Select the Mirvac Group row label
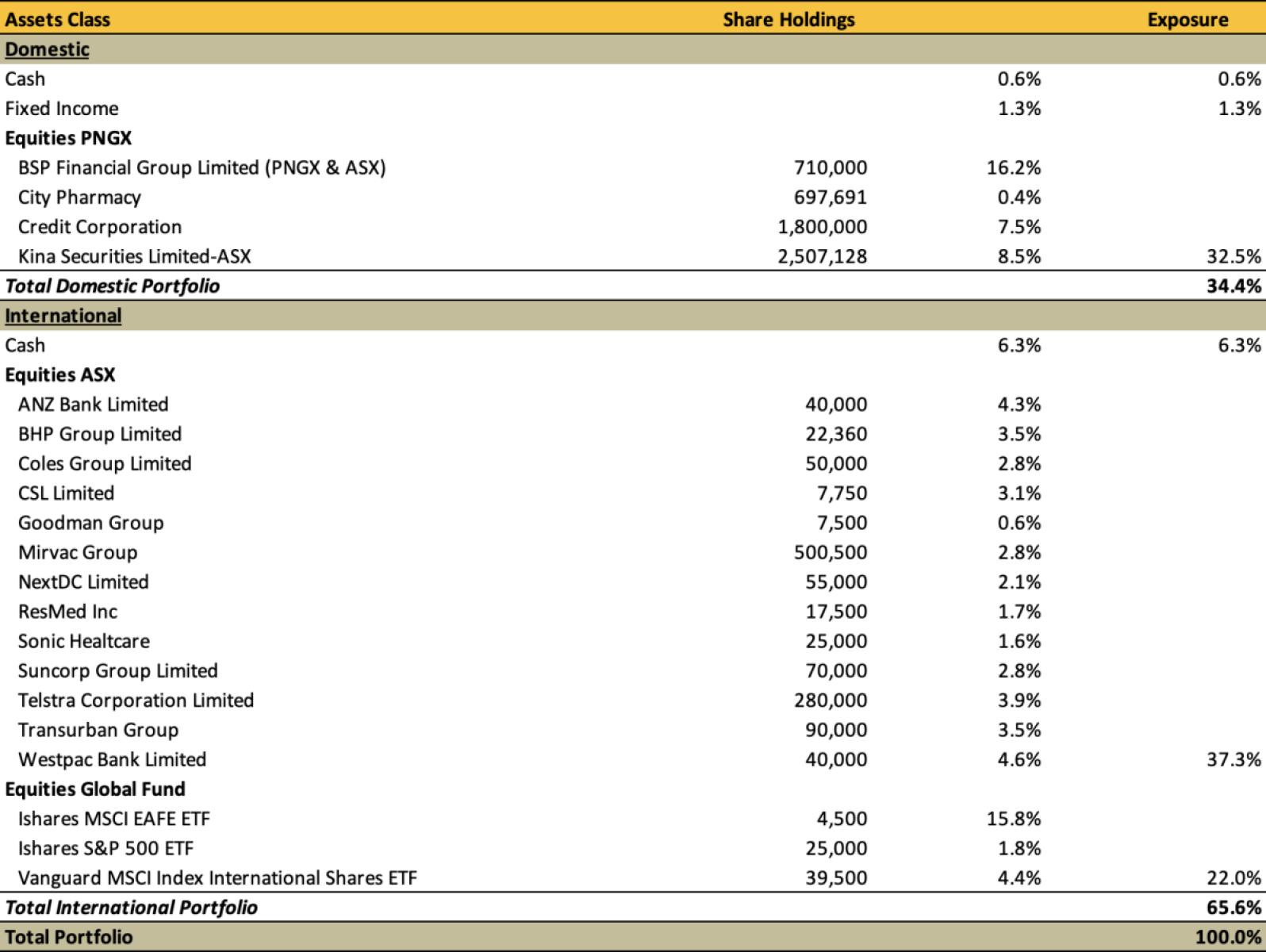Image resolution: width=1266 pixels, height=952 pixels. pos(78,552)
